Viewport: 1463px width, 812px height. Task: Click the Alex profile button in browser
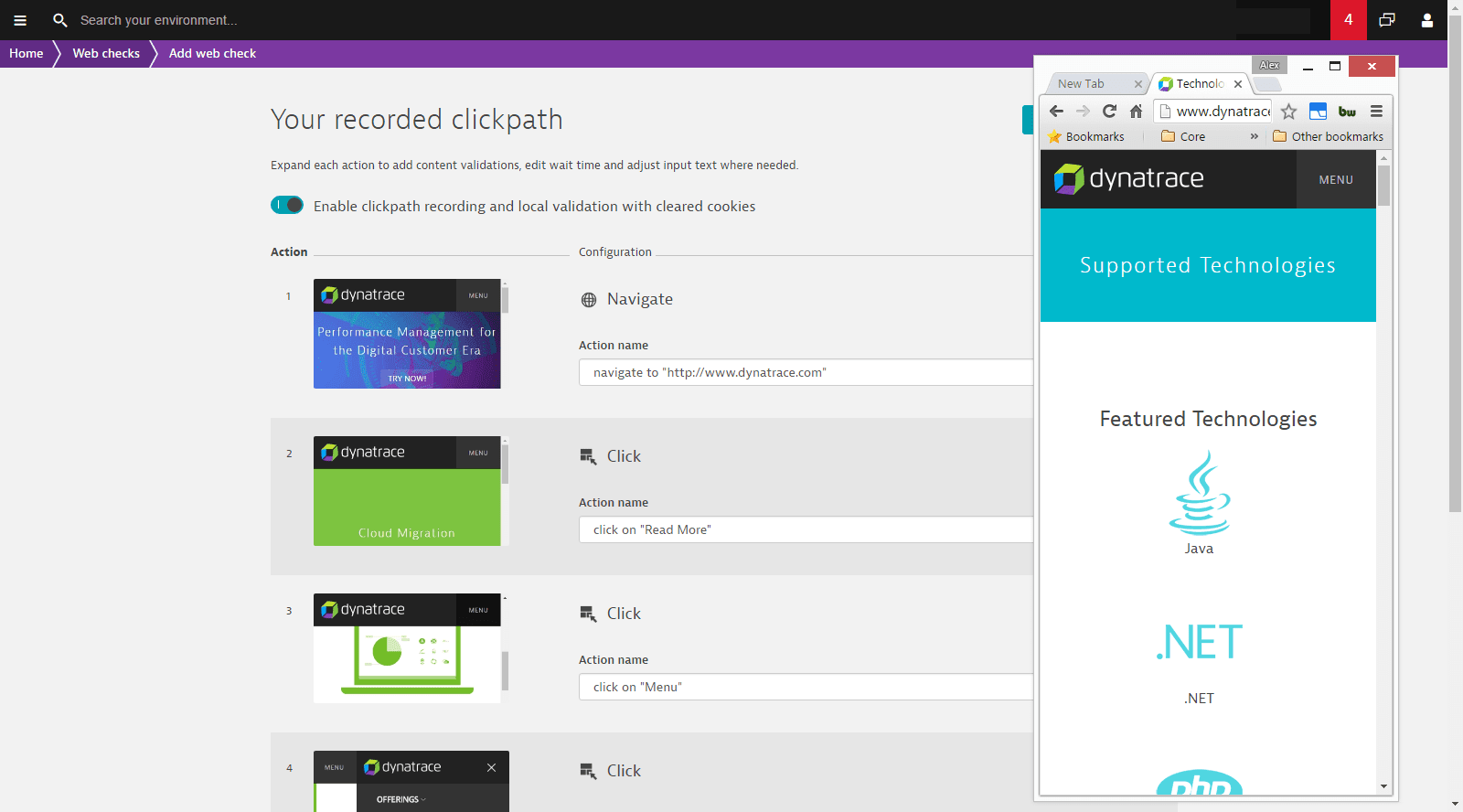click(x=1269, y=65)
